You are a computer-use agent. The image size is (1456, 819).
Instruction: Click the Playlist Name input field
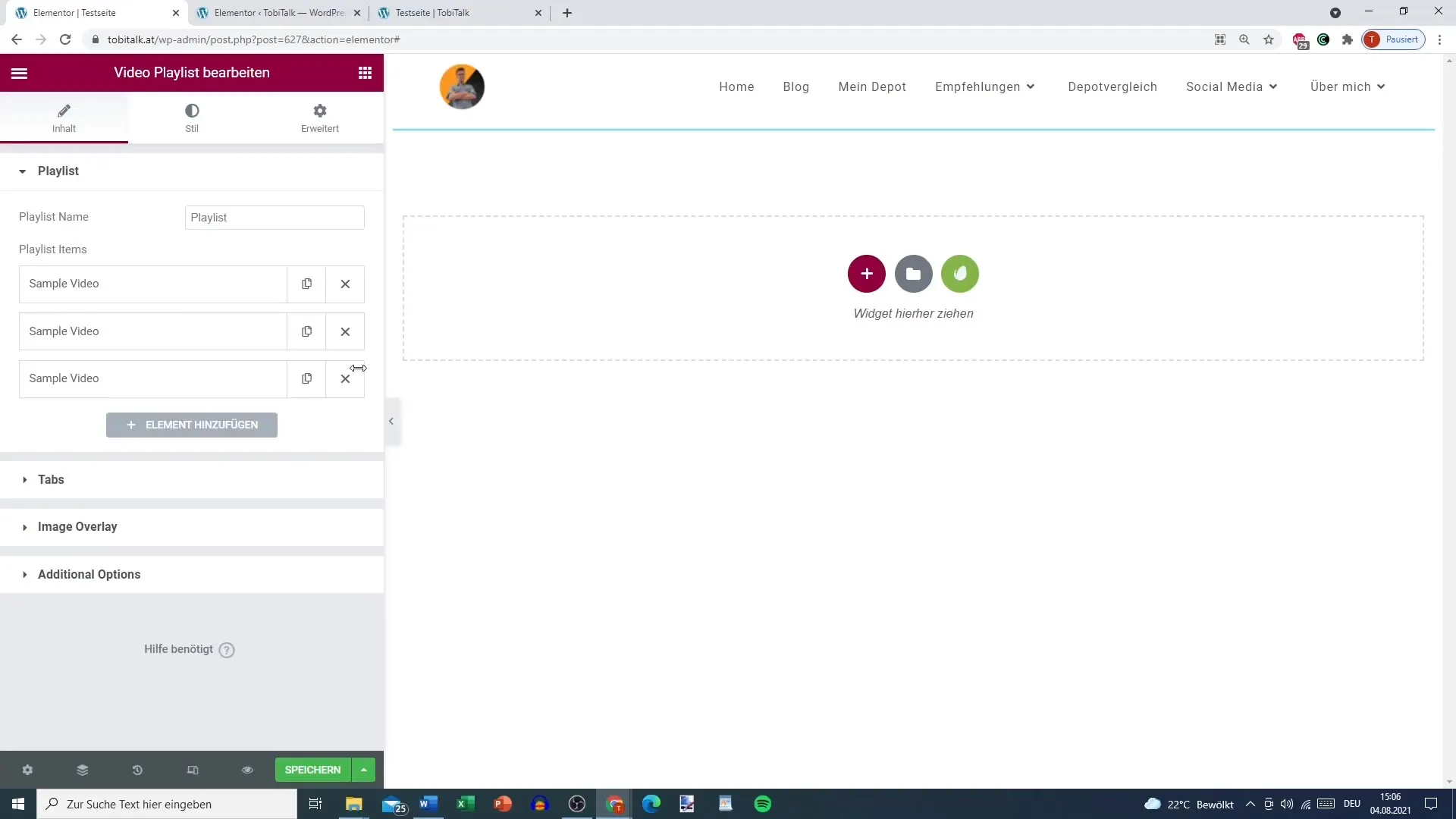pyautogui.click(x=275, y=217)
